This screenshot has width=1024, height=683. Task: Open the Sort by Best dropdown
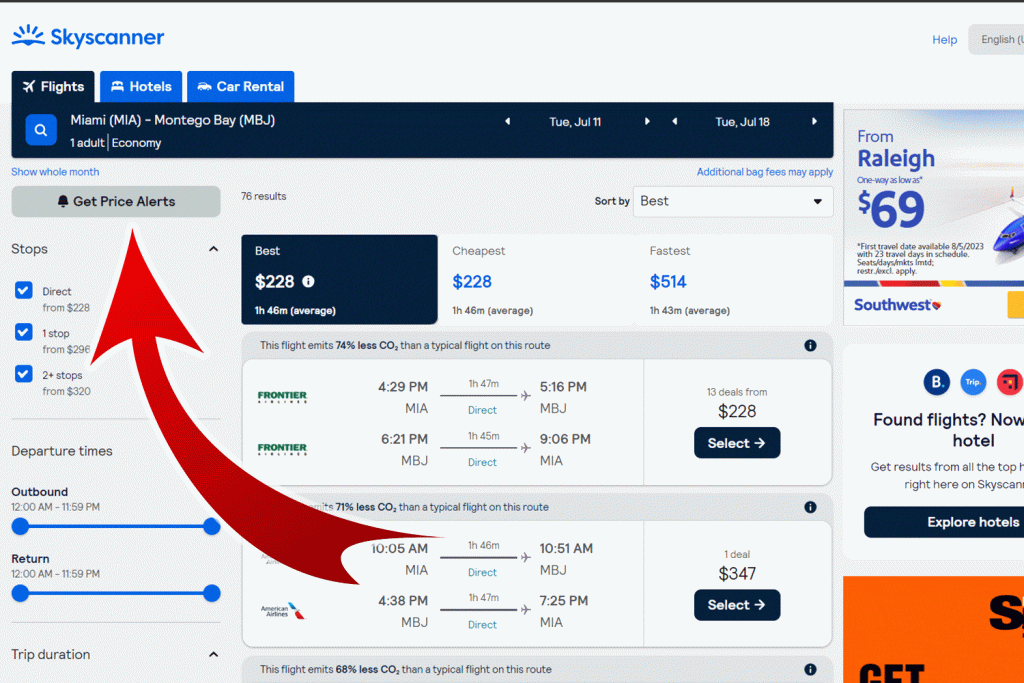(733, 201)
